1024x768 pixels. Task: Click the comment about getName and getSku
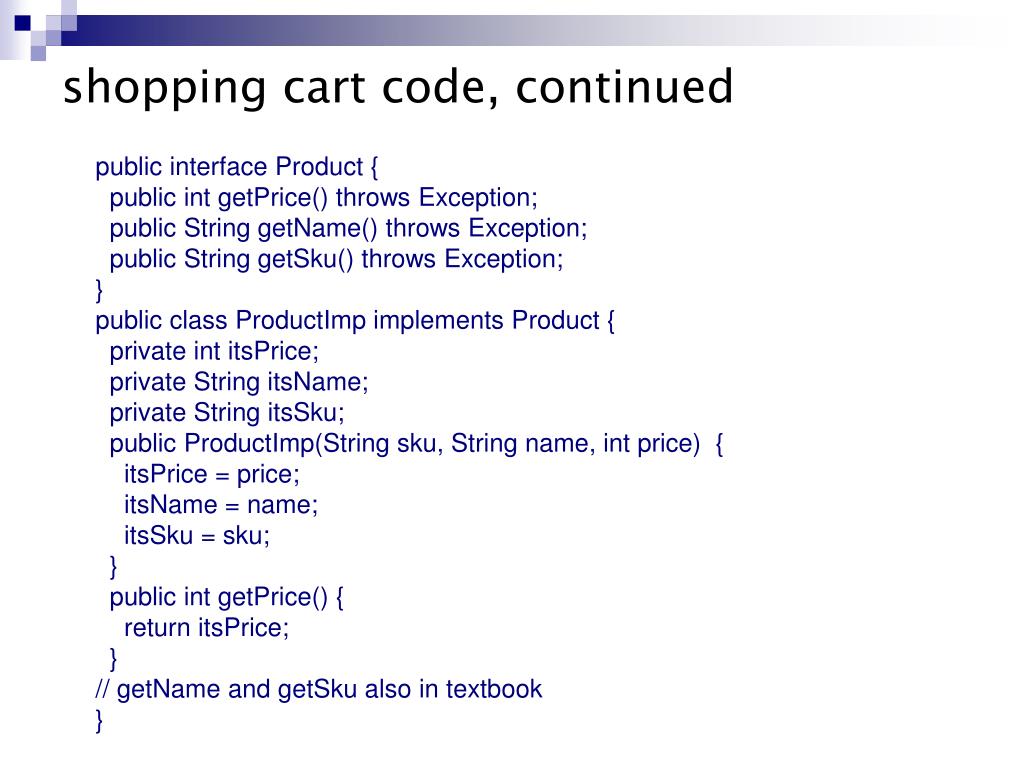(x=319, y=690)
